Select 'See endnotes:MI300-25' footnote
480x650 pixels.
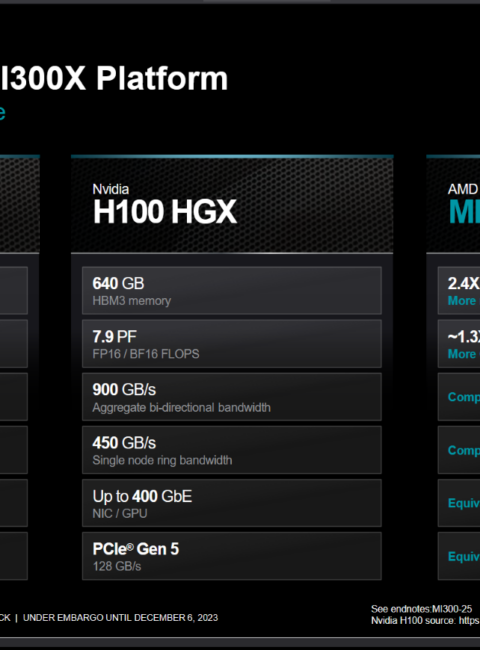(x=421, y=609)
